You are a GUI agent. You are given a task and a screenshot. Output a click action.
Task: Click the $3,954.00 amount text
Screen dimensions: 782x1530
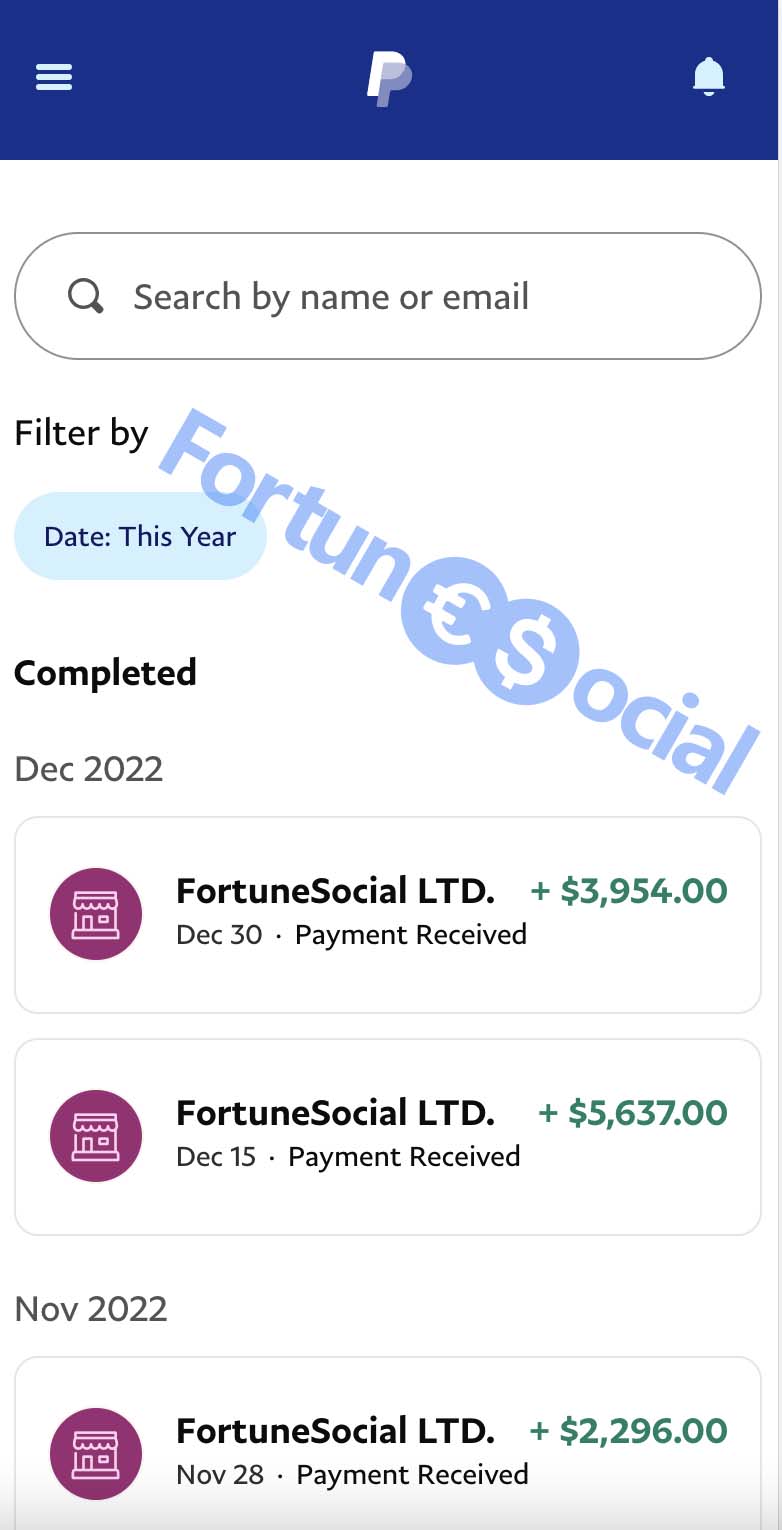point(628,890)
